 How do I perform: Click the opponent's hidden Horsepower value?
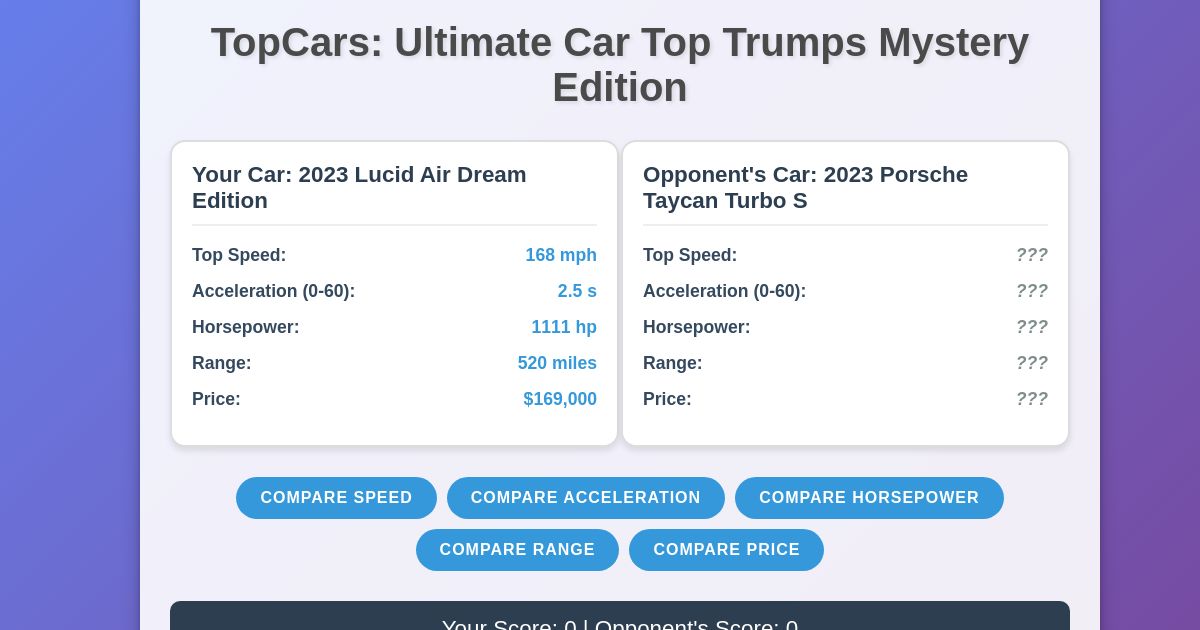(1032, 327)
